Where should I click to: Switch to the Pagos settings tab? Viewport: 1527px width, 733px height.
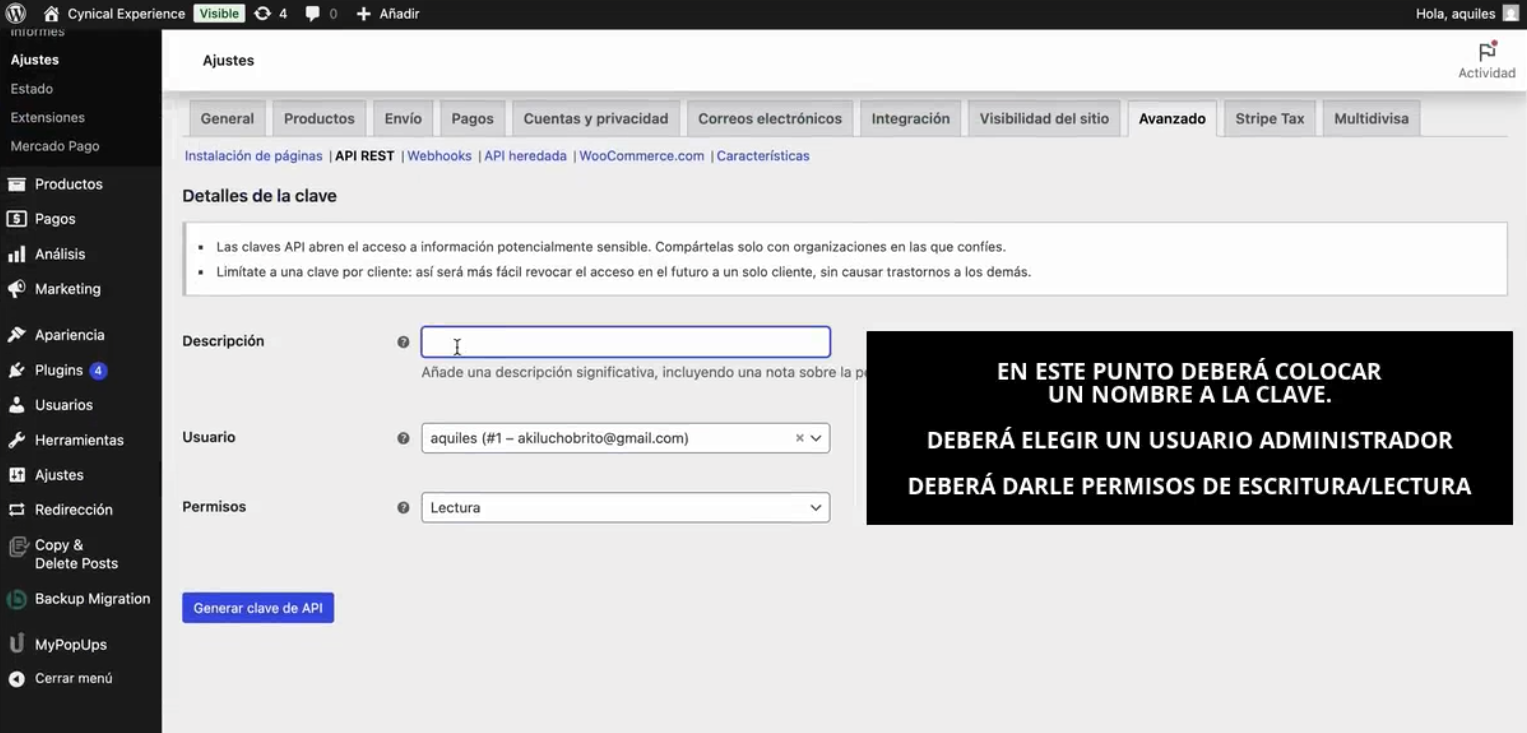472,118
